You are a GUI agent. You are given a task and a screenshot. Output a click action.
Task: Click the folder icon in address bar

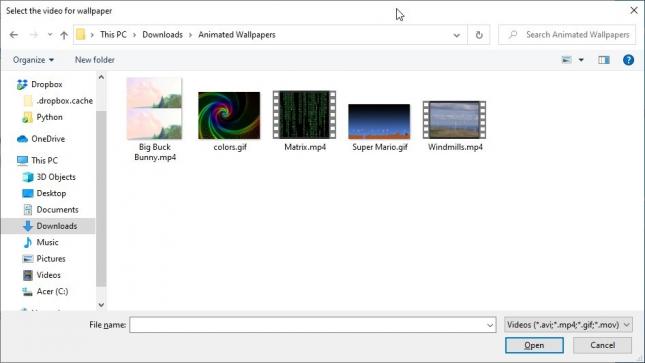click(81, 35)
